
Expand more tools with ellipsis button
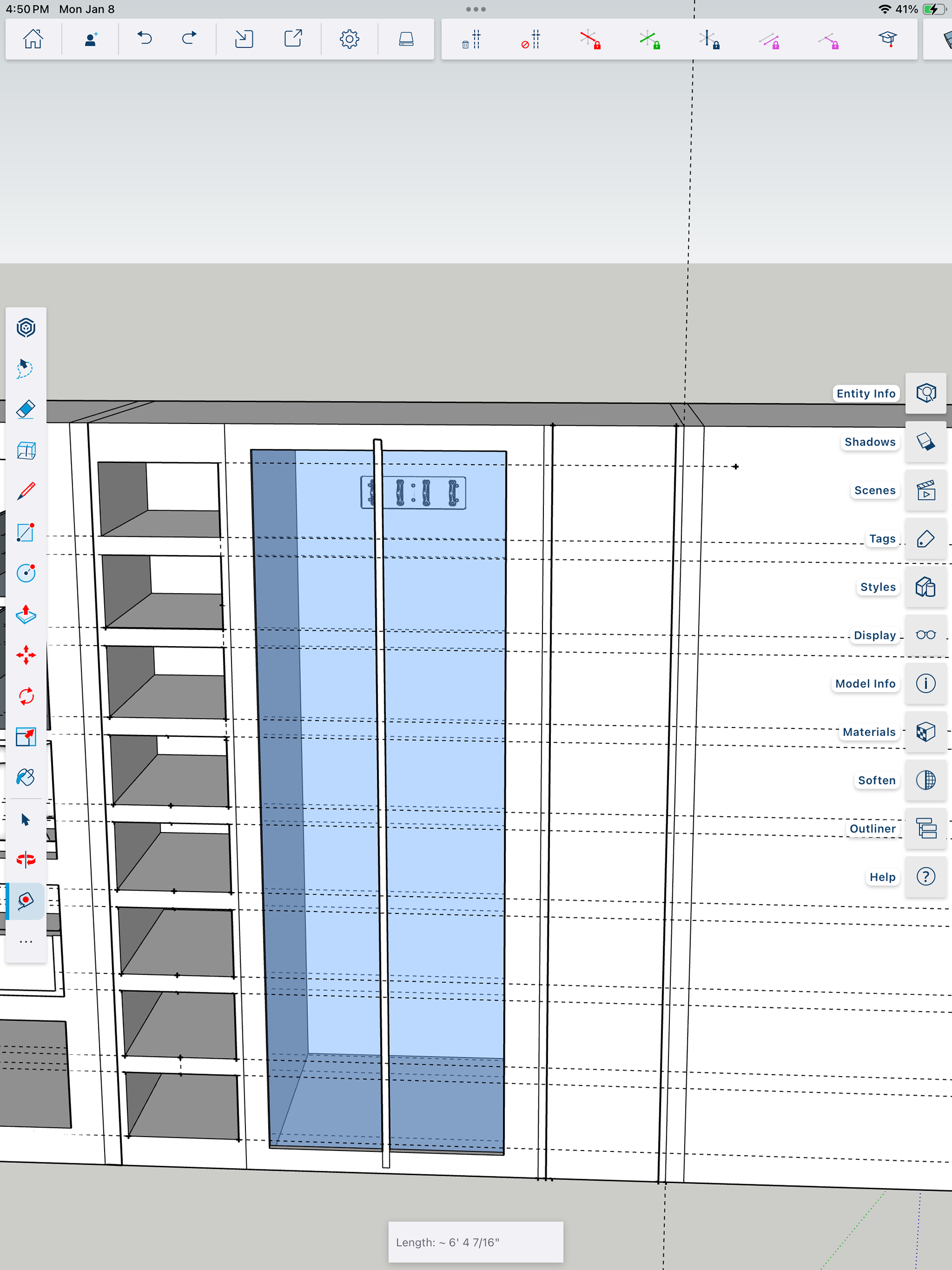26,942
